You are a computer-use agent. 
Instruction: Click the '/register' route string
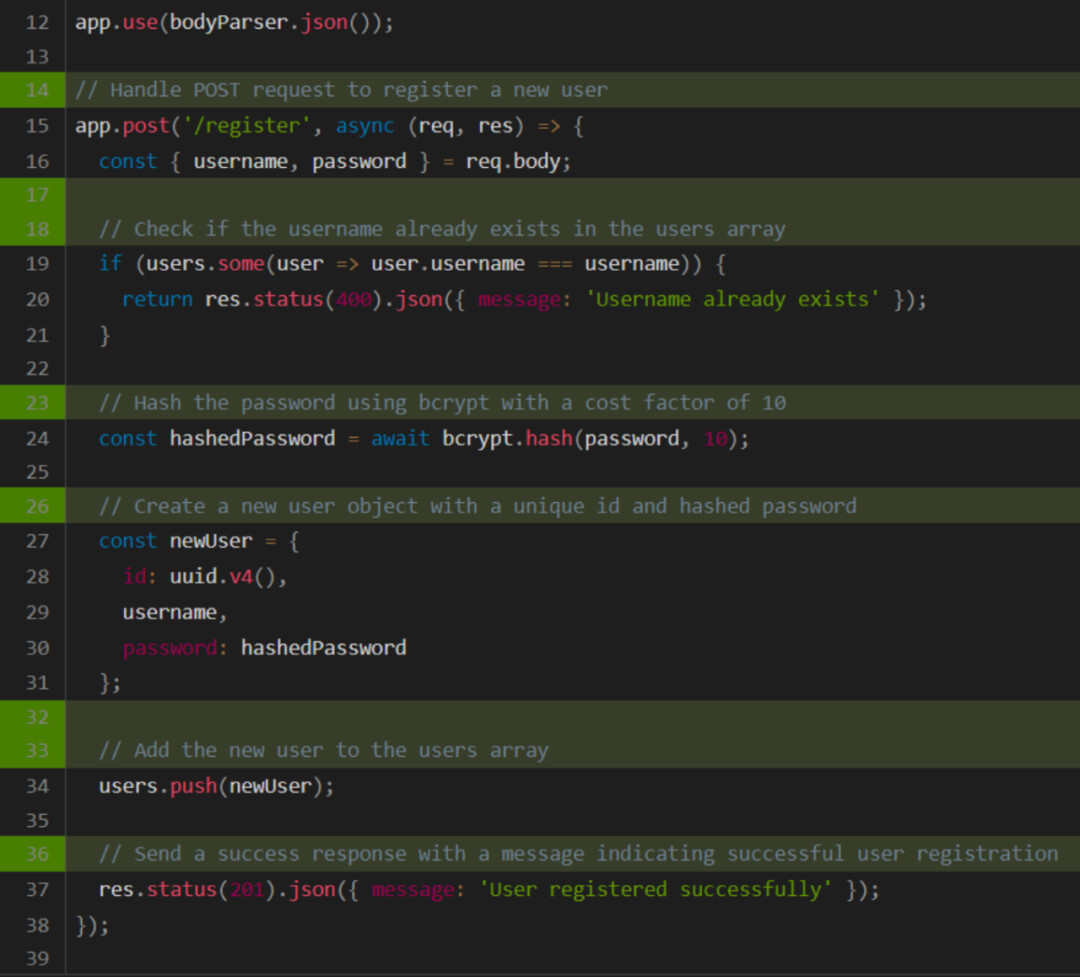[x=246, y=126]
